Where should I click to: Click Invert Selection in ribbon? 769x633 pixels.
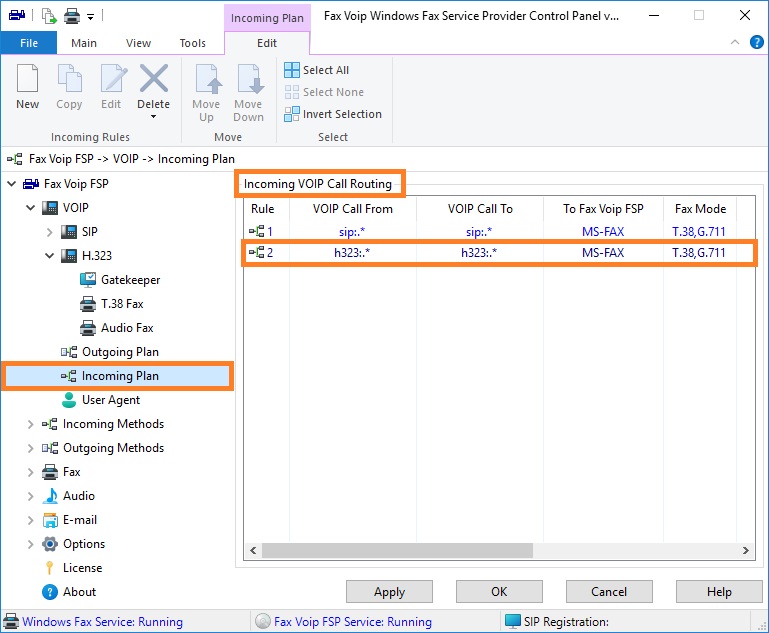tap(333, 114)
